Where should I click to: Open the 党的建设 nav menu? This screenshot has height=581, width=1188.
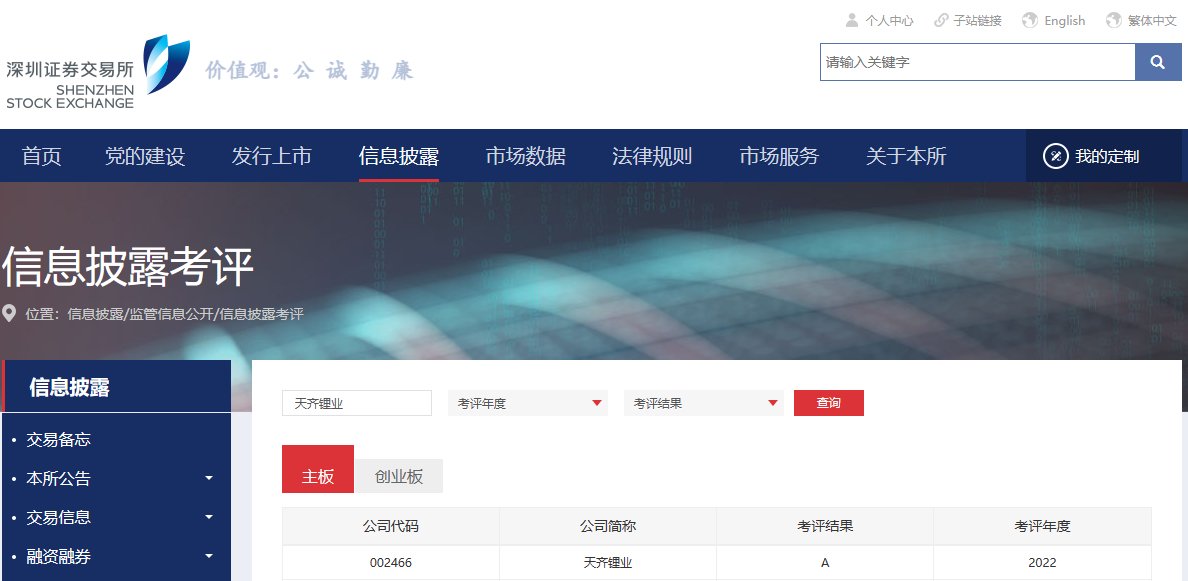(x=145, y=157)
